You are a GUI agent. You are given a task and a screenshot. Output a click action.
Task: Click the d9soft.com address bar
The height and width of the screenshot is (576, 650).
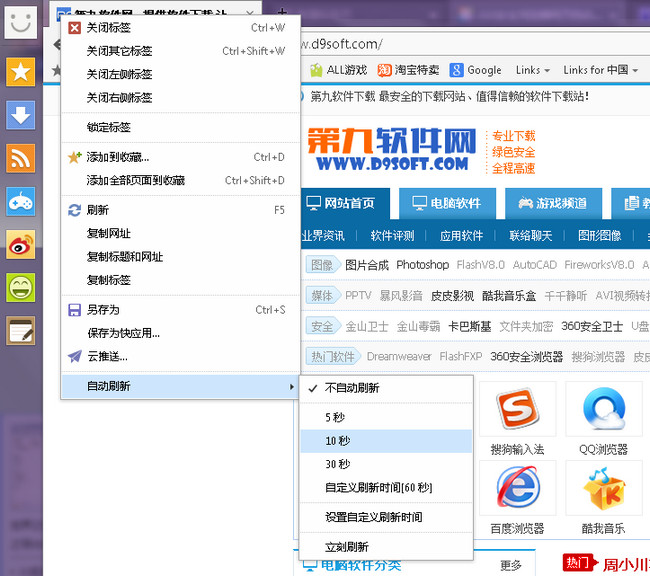tap(475, 44)
